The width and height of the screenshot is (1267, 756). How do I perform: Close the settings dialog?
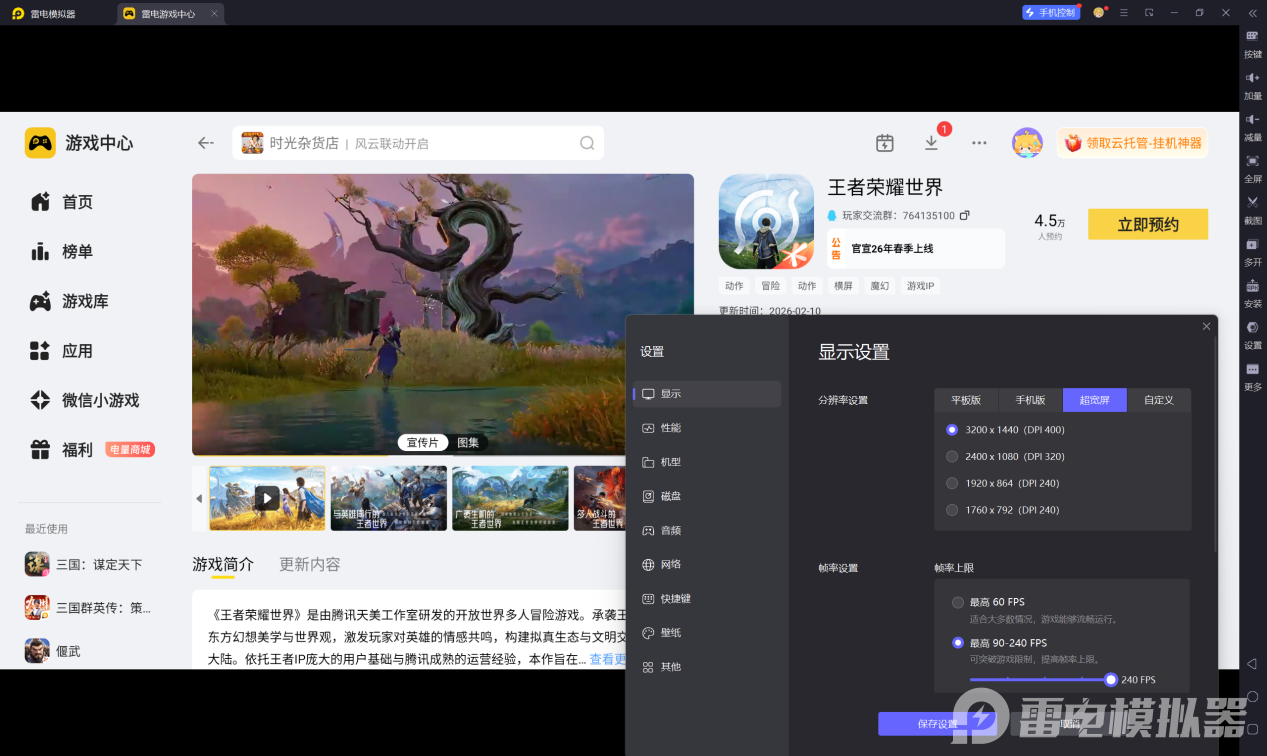click(x=1206, y=326)
